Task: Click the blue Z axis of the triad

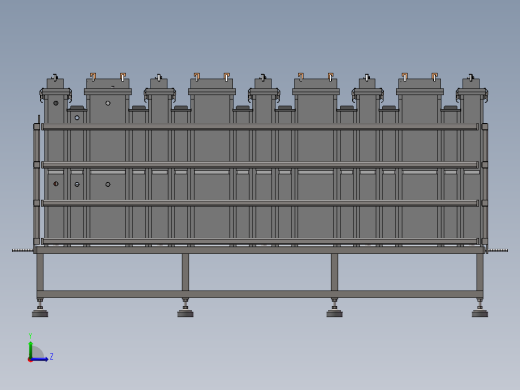Action: coord(40,359)
